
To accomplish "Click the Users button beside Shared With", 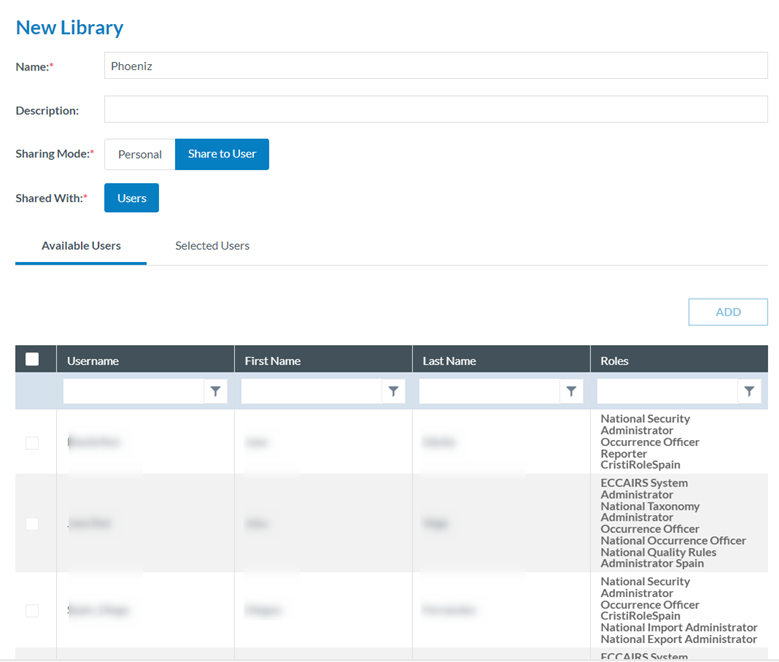I will pos(131,198).
